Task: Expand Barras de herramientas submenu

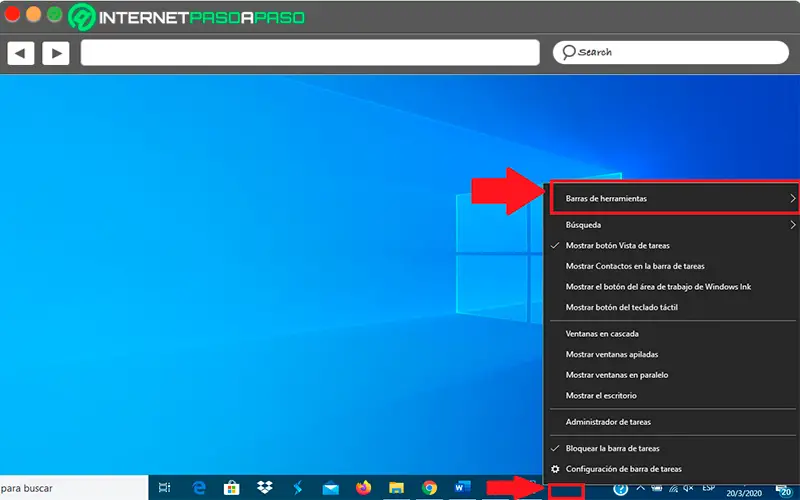Action: [674, 198]
